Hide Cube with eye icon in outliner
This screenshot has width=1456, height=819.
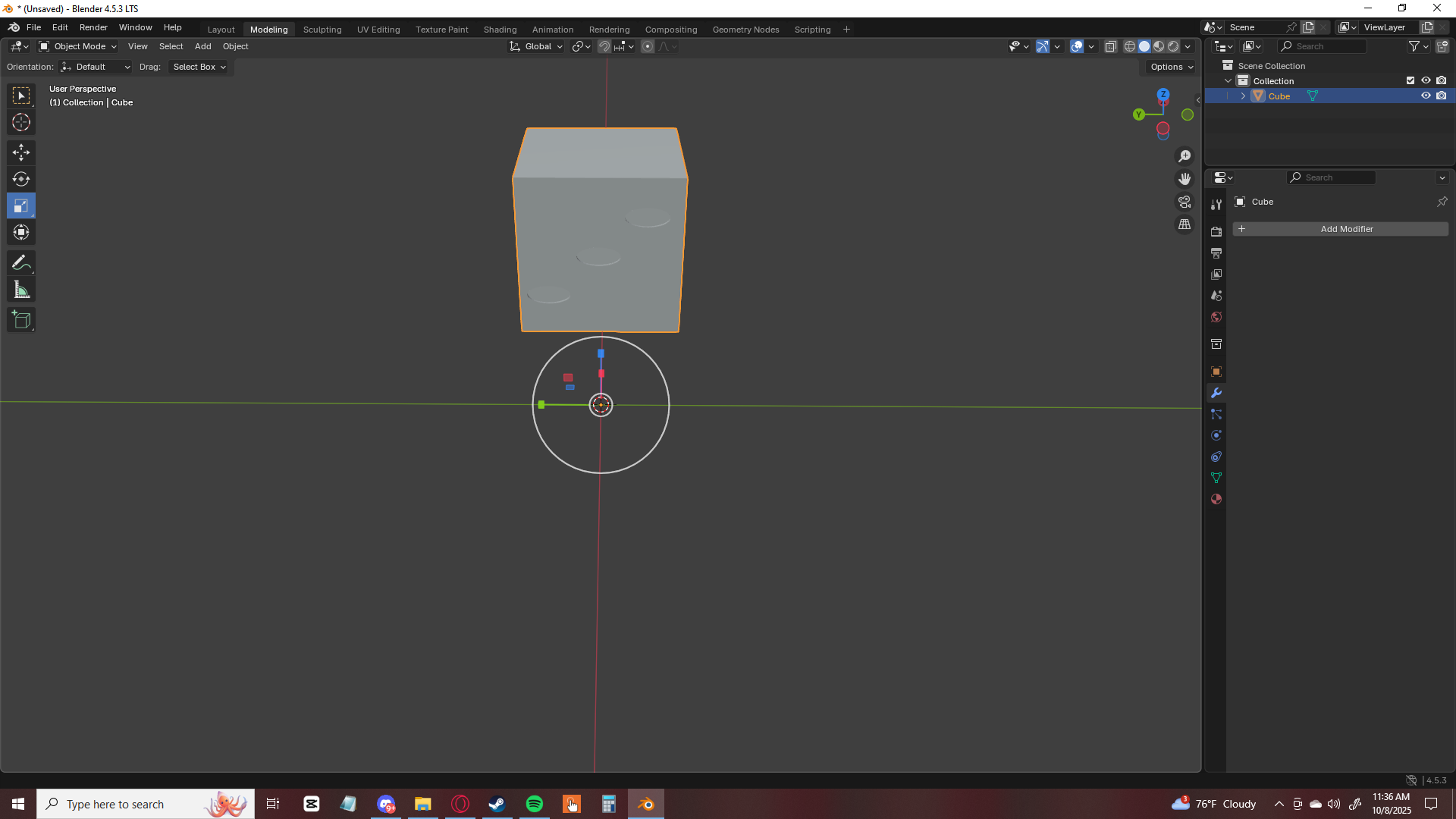pos(1426,96)
